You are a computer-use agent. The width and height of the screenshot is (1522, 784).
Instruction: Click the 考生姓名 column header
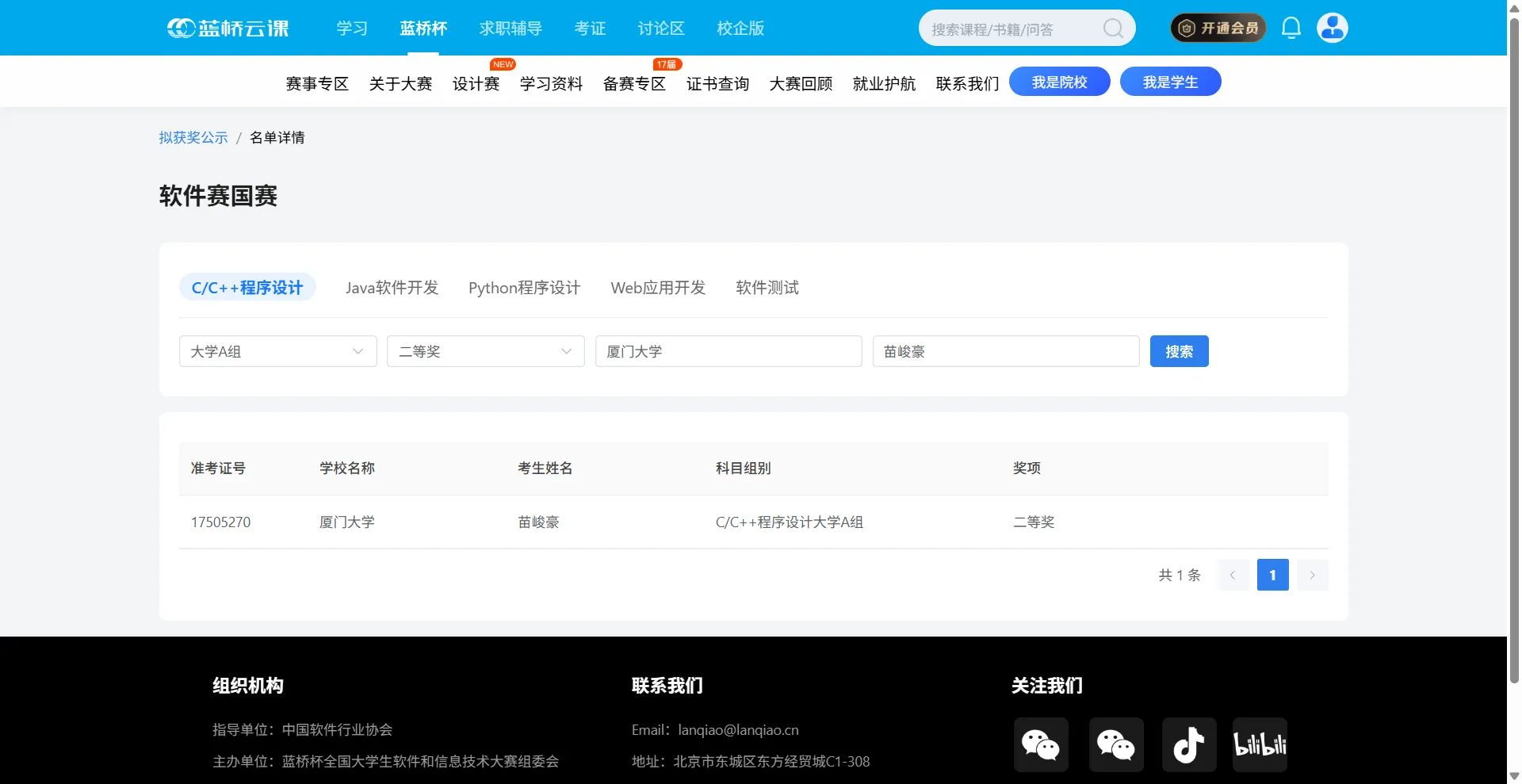[545, 468]
